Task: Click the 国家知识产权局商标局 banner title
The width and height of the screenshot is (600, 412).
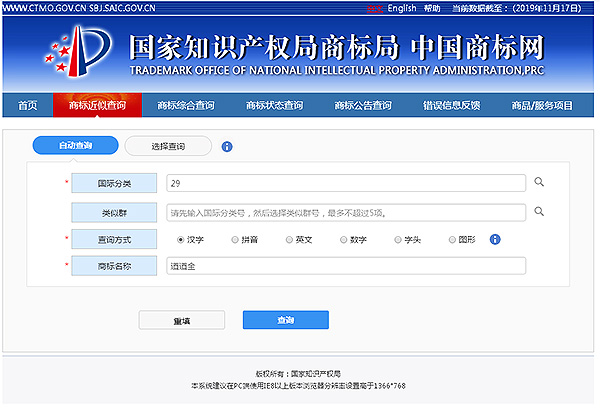Action: coord(264,47)
